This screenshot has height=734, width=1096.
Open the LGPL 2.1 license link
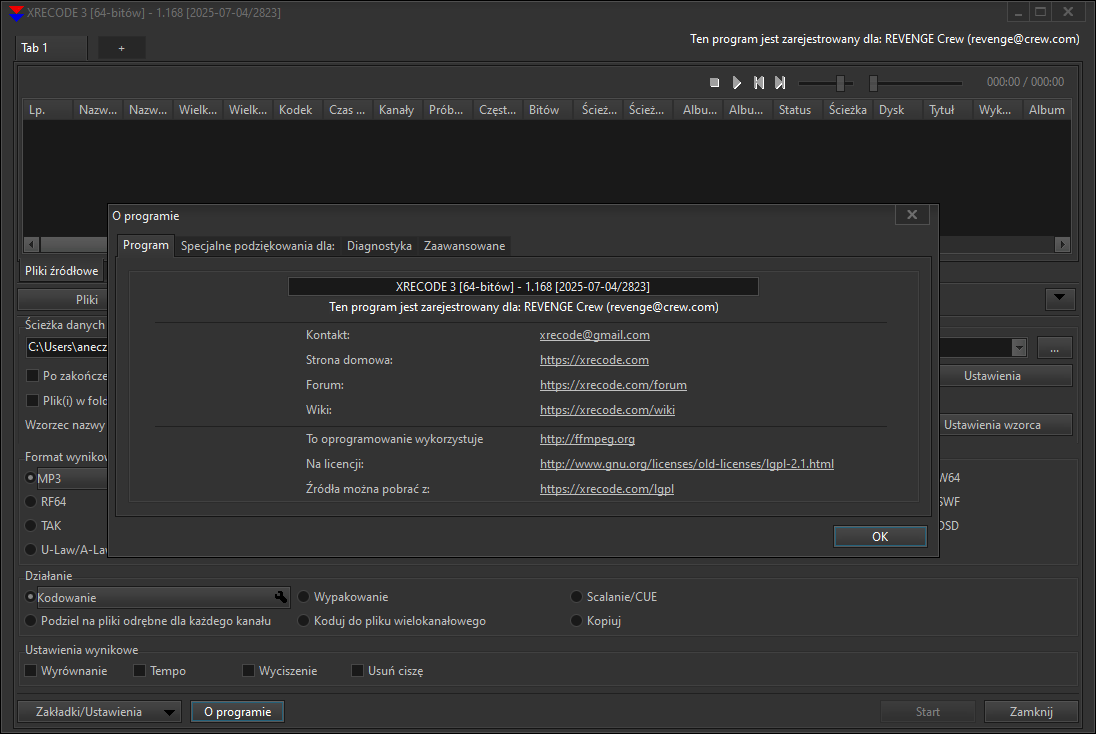(x=686, y=463)
